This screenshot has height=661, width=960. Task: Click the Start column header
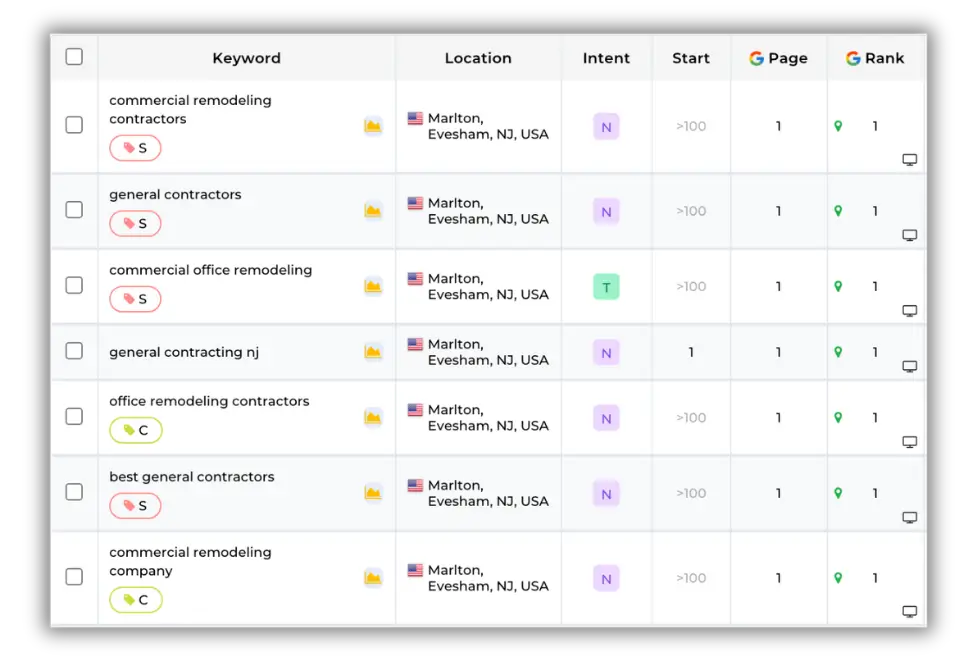(x=690, y=58)
